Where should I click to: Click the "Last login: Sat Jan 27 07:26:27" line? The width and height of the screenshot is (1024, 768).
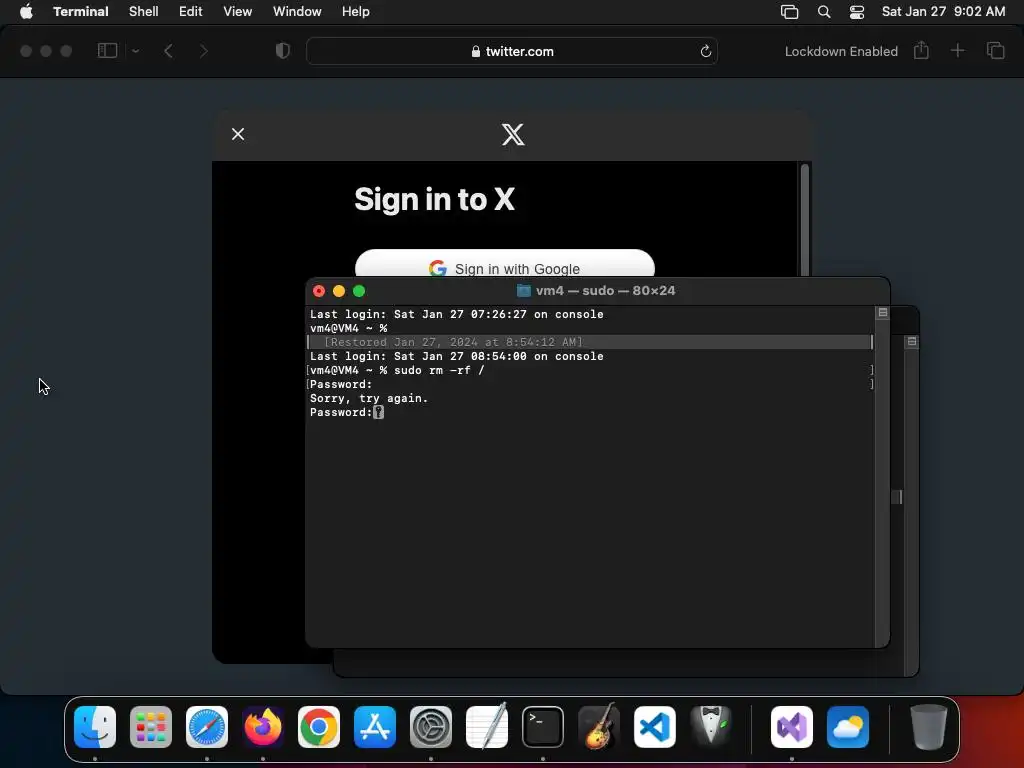point(456,314)
